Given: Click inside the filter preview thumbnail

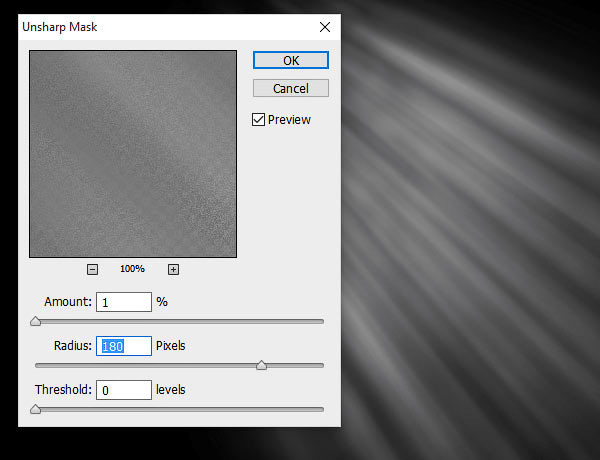Looking at the screenshot, I should click(x=133, y=154).
